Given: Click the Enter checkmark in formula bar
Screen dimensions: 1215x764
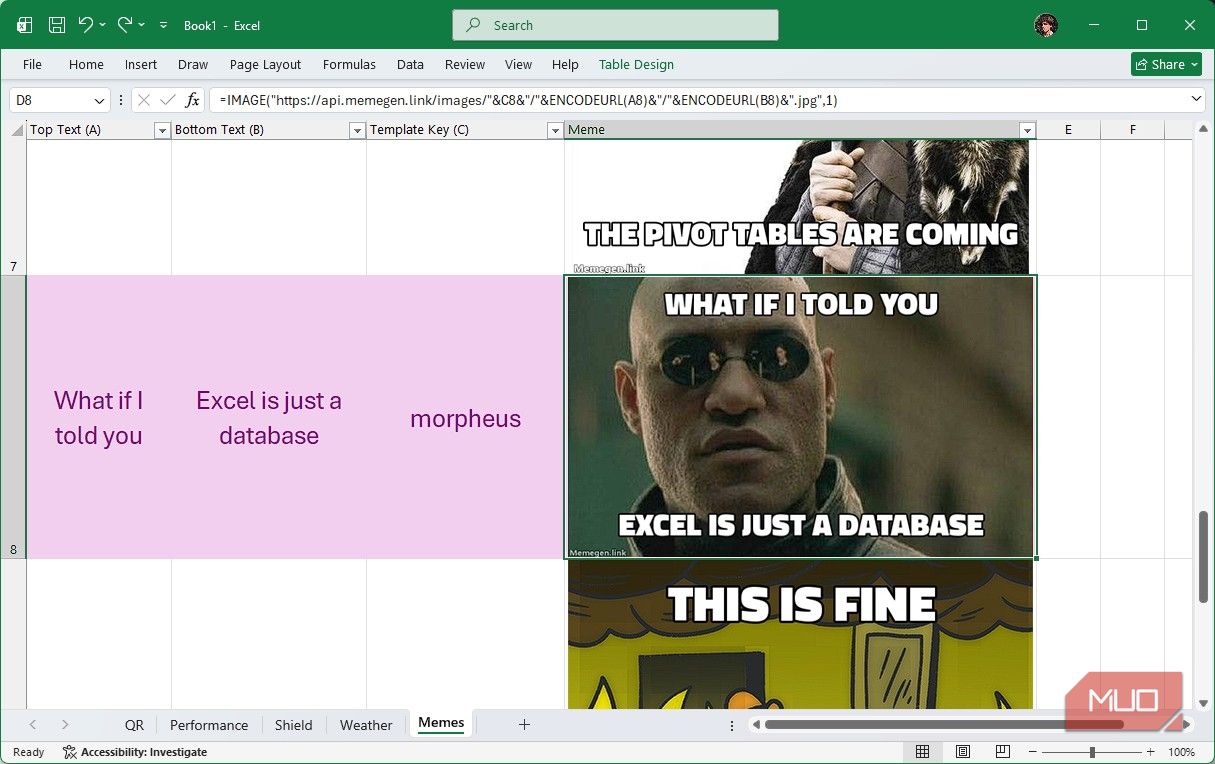Looking at the screenshot, I should [168, 100].
